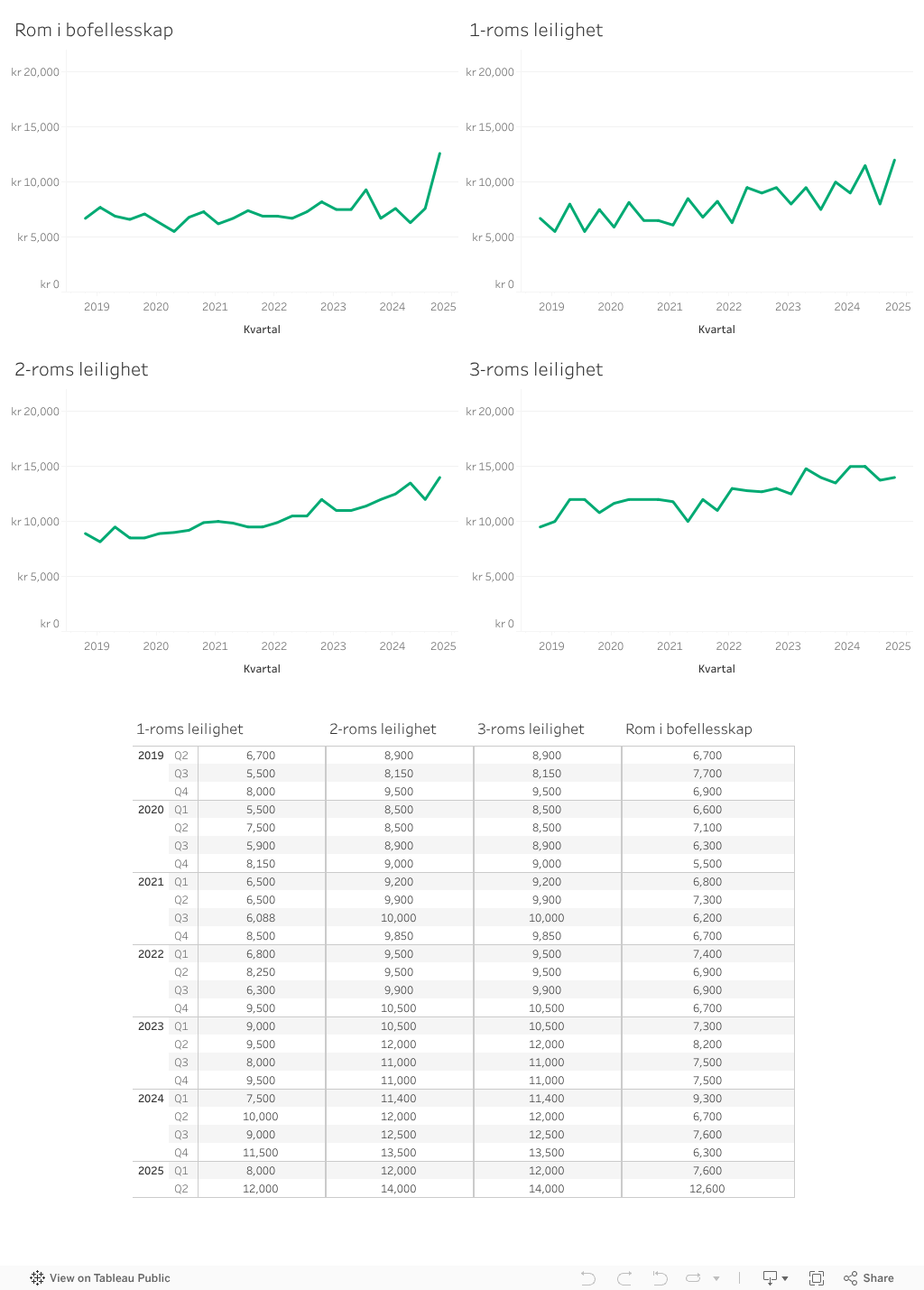Click the View on Tableau Public link

(110, 1278)
